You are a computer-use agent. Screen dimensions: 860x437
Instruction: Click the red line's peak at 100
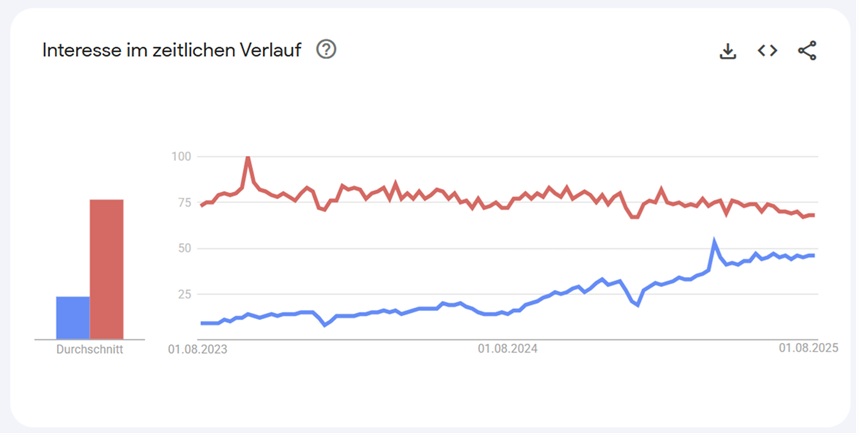coord(247,157)
